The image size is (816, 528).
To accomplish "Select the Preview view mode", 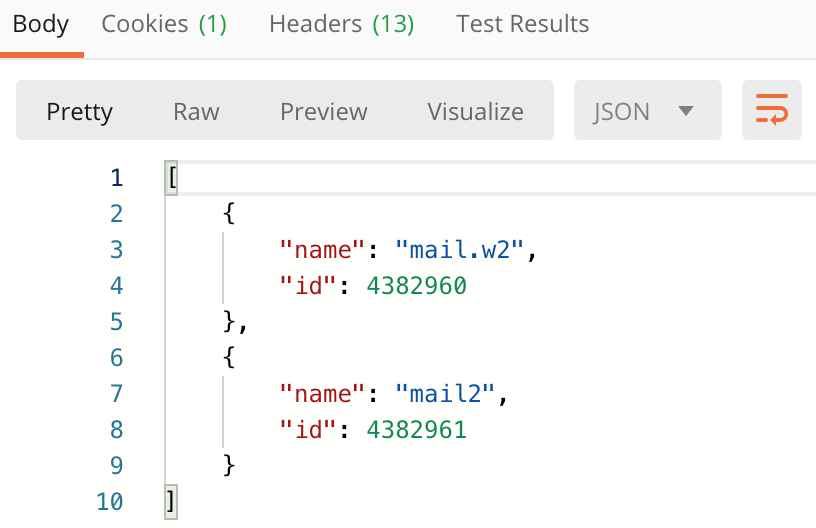I will click(x=324, y=111).
